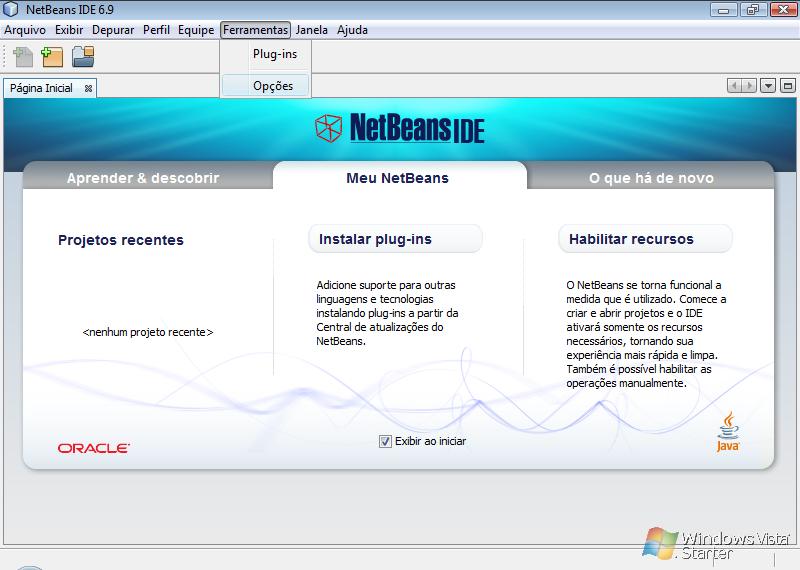Image resolution: width=800 pixels, height=570 pixels.
Task: Click the Habilitar recursos button
Action: tap(645, 239)
